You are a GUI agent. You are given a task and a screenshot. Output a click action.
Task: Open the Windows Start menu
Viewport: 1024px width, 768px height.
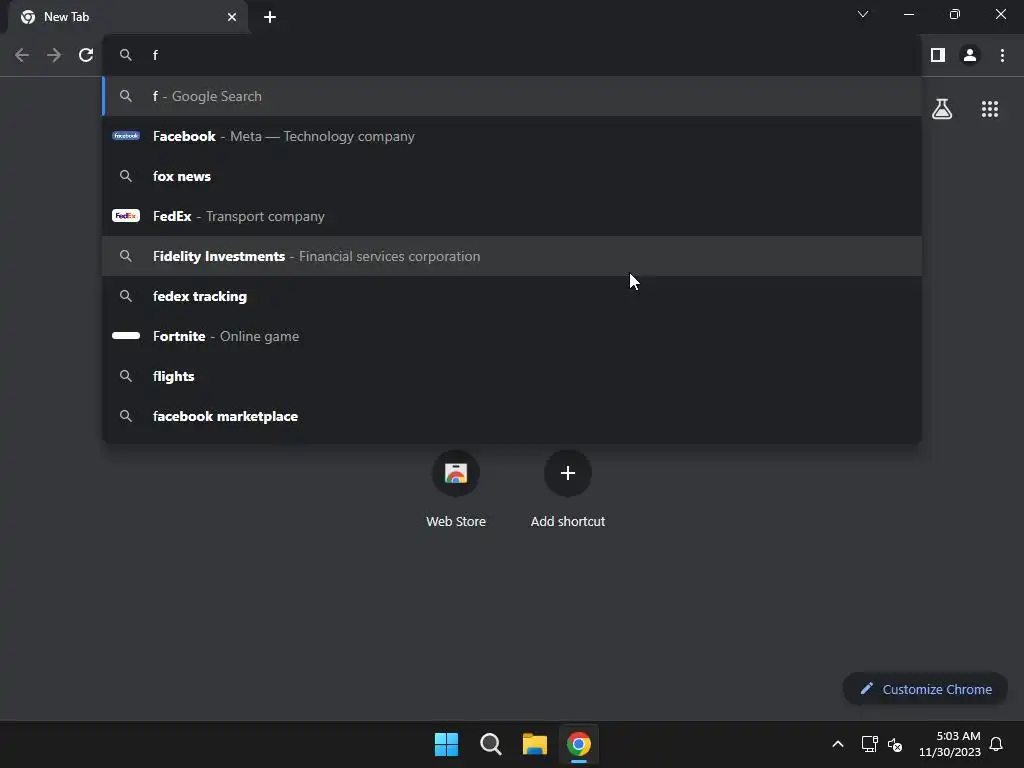click(x=446, y=744)
